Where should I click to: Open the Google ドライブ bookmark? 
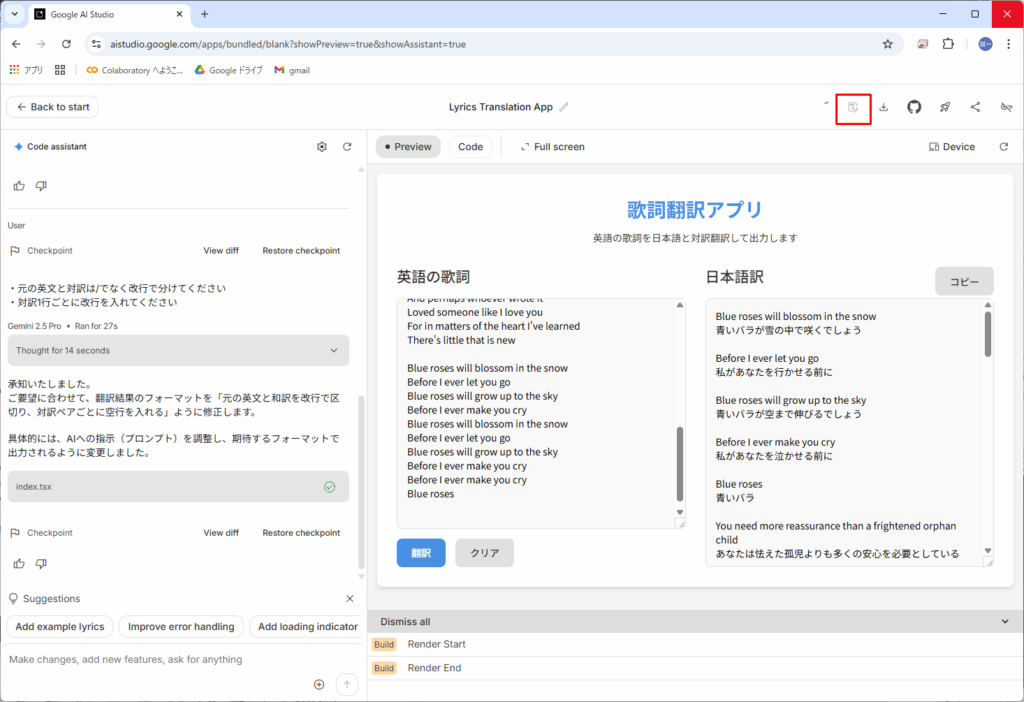coord(229,70)
